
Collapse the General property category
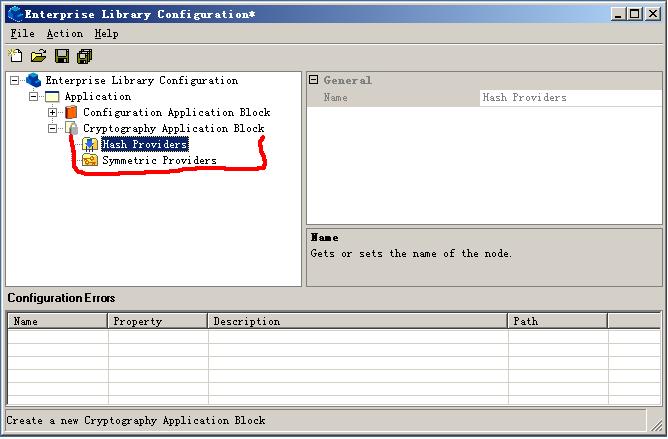pos(313,81)
